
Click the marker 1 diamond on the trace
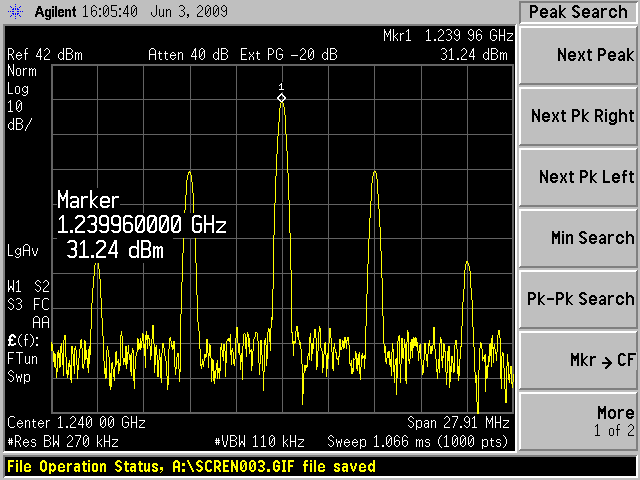click(x=282, y=98)
